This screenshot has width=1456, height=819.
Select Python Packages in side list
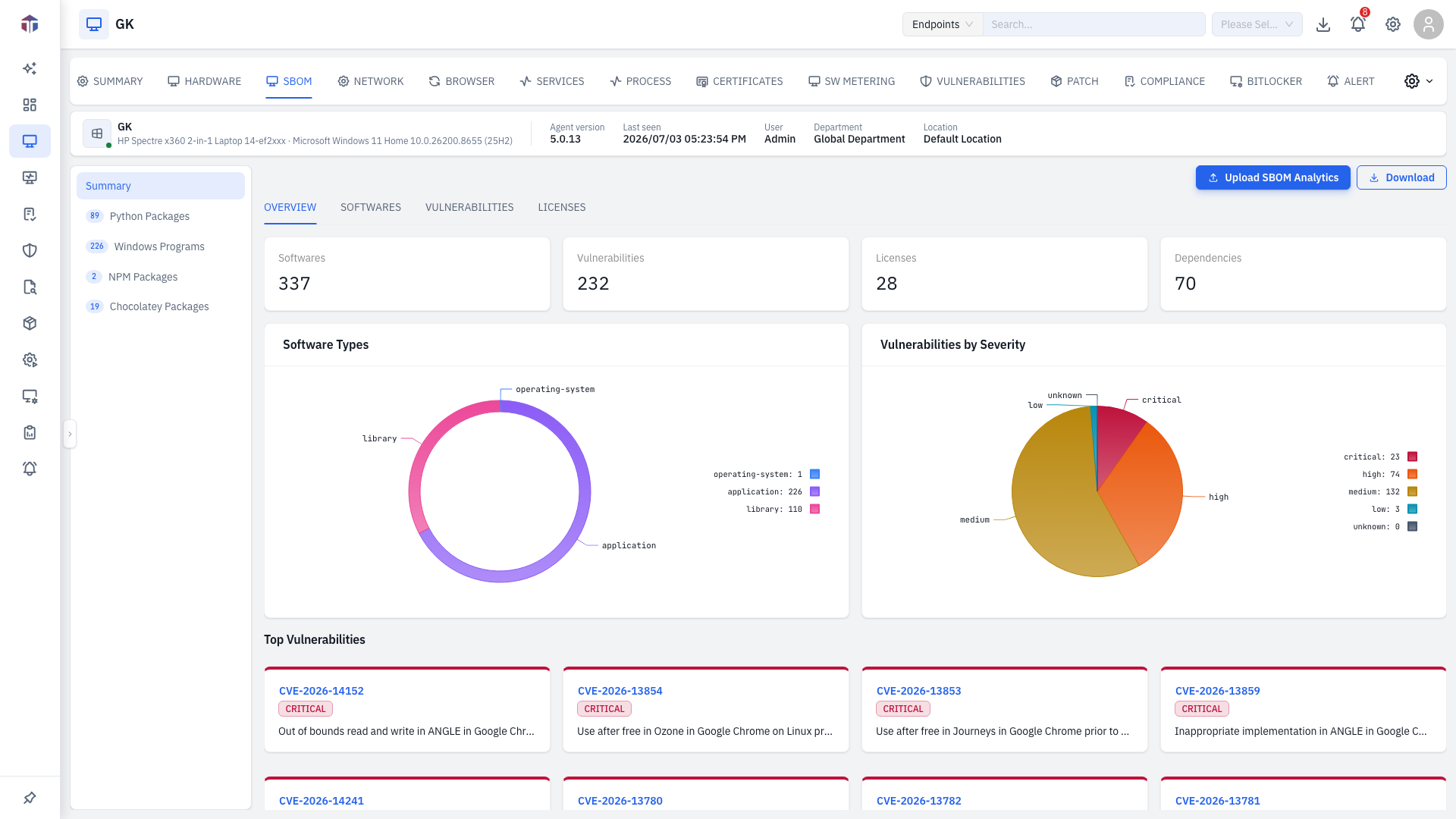click(x=161, y=216)
